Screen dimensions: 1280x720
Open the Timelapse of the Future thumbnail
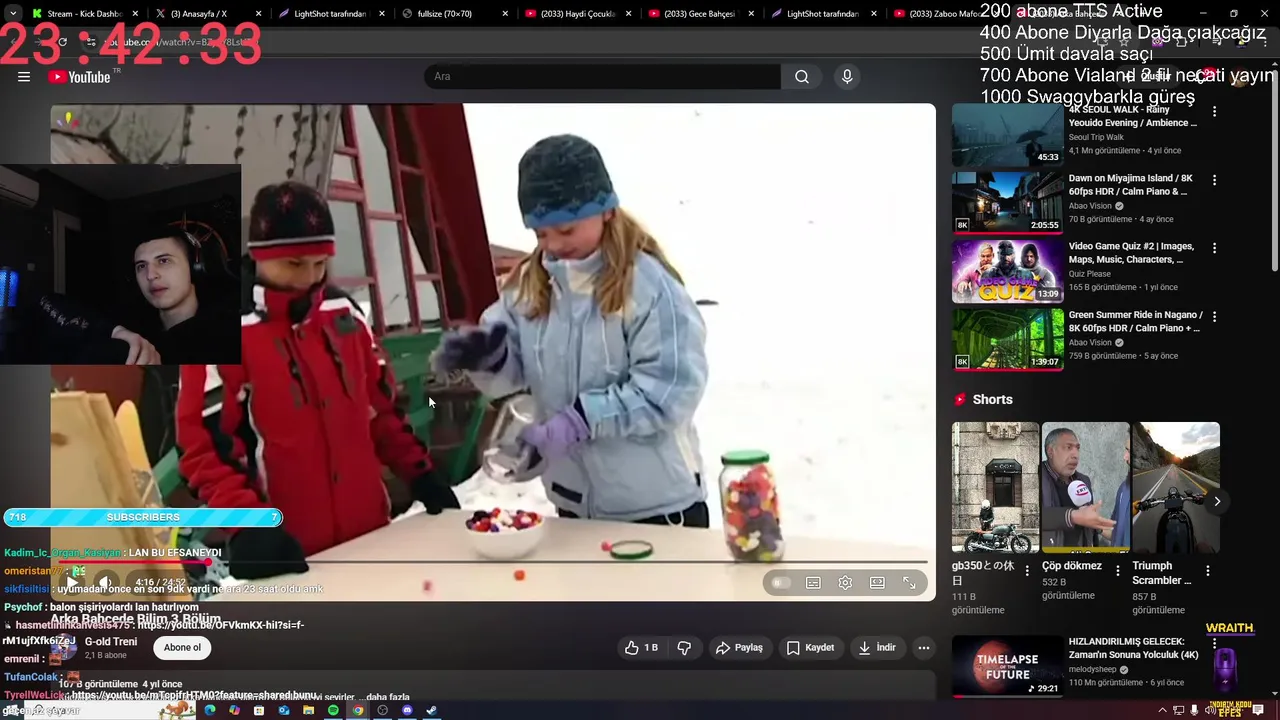pyautogui.click(x=1007, y=666)
